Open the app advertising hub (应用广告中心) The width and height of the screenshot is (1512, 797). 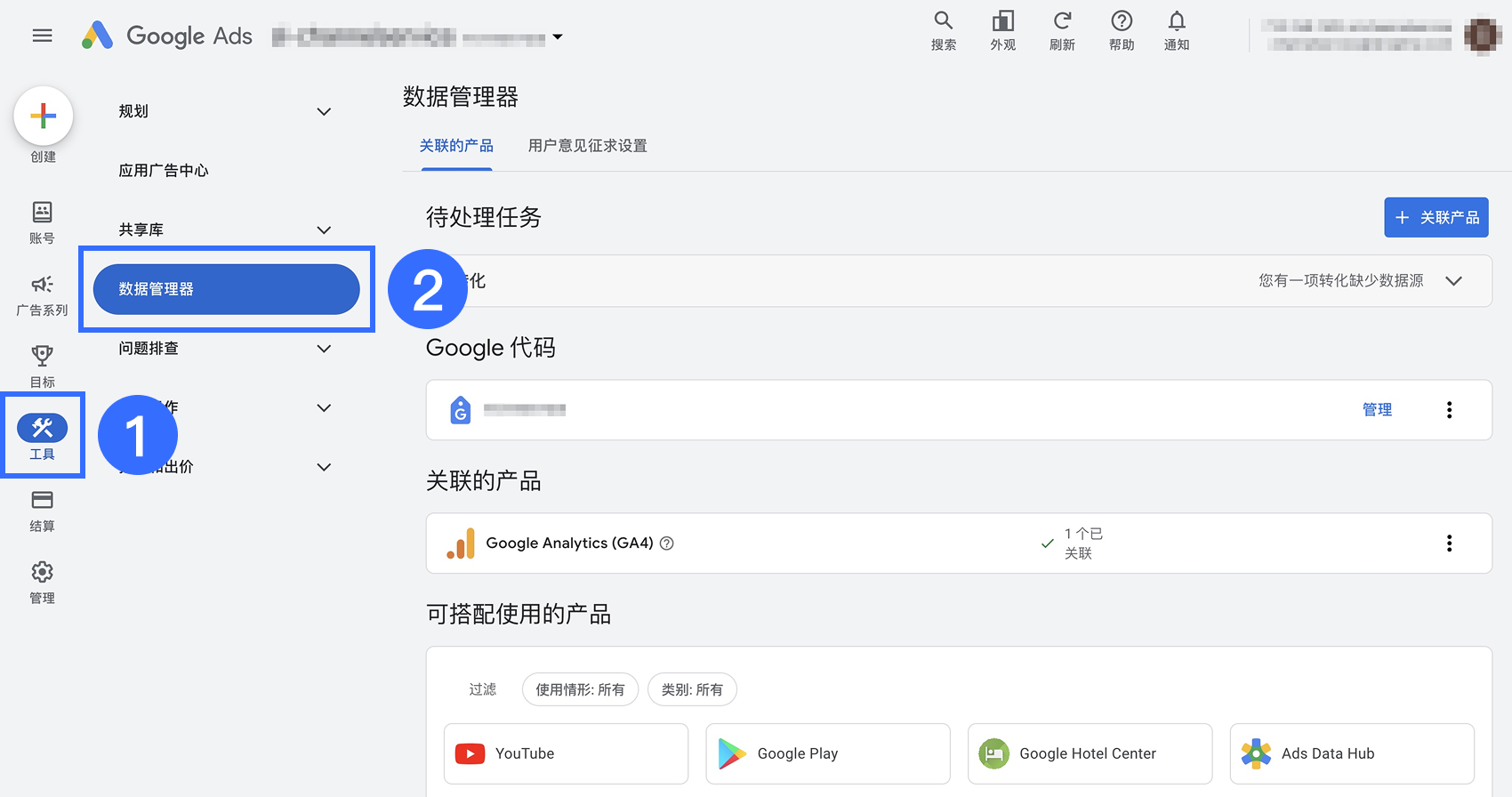click(x=164, y=171)
